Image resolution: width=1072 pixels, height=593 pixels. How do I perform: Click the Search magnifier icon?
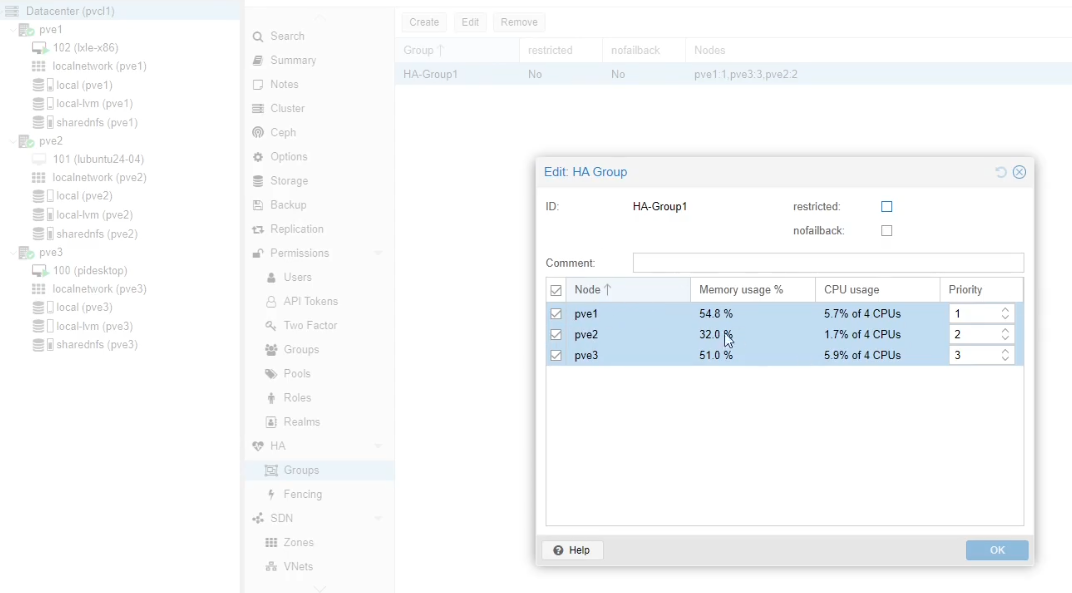258,37
